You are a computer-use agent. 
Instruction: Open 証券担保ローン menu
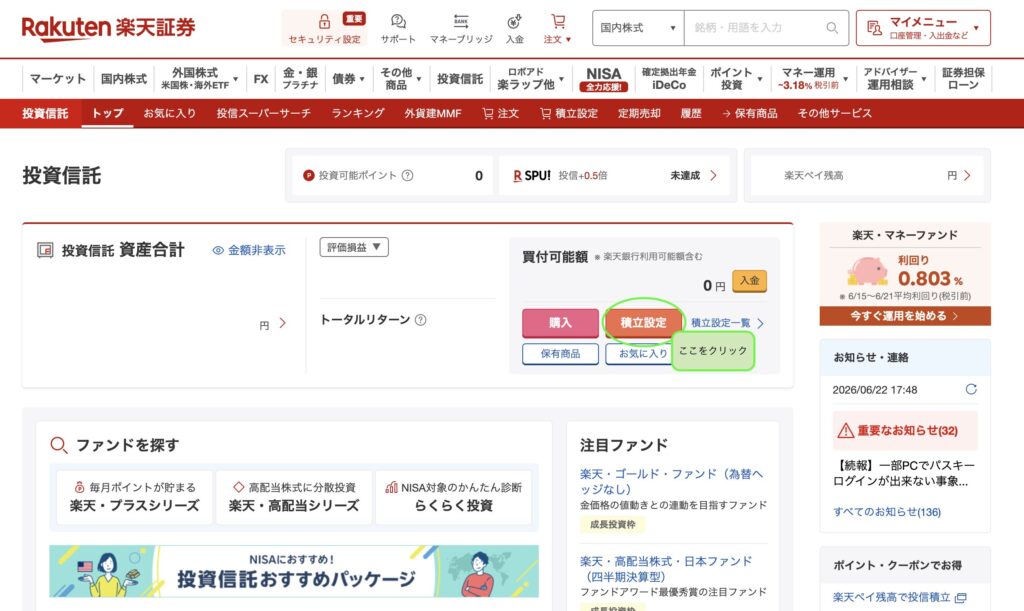point(963,78)
